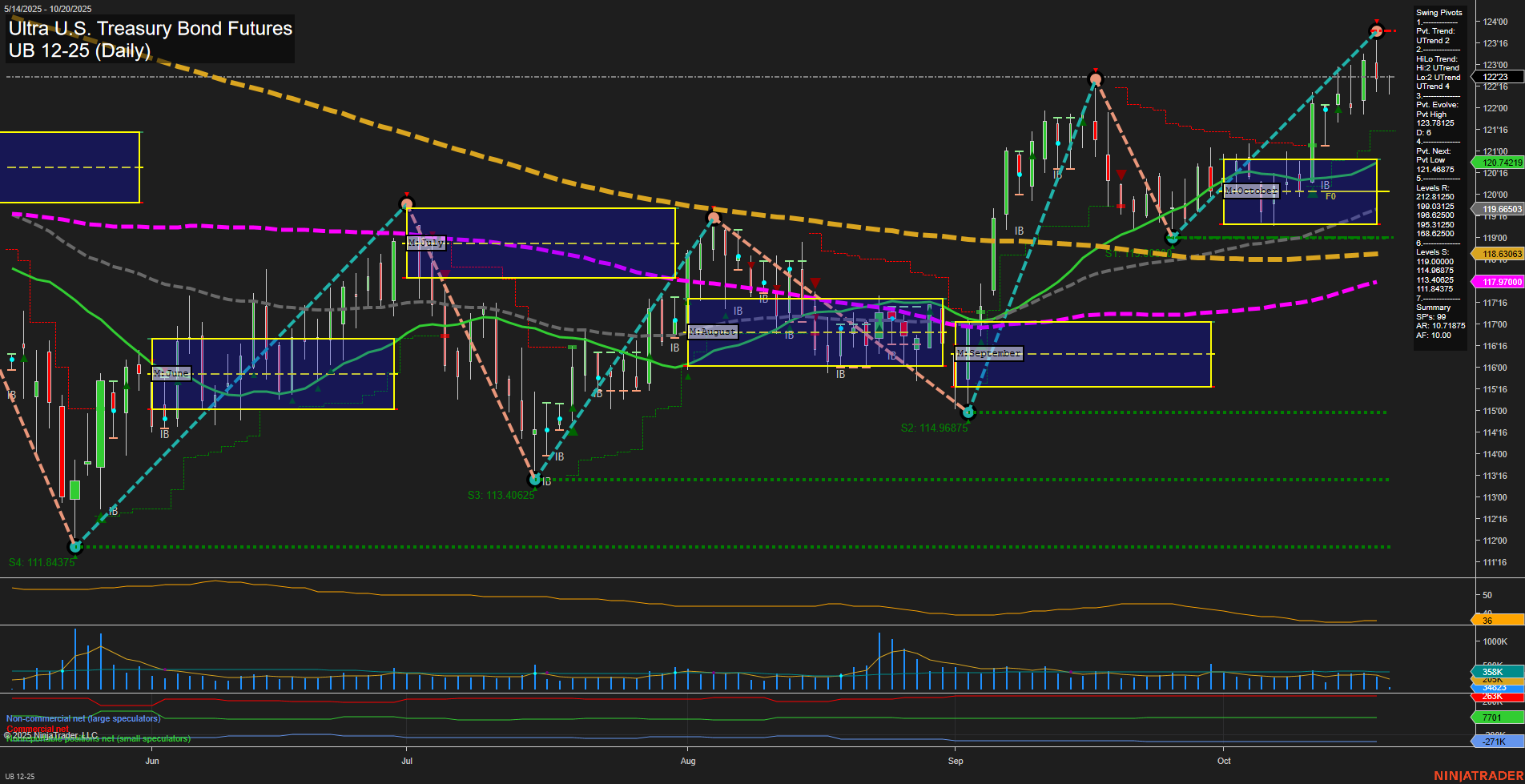Select the M:August monthly range label
Viewport: 1525px width, 784px height.
712,332
